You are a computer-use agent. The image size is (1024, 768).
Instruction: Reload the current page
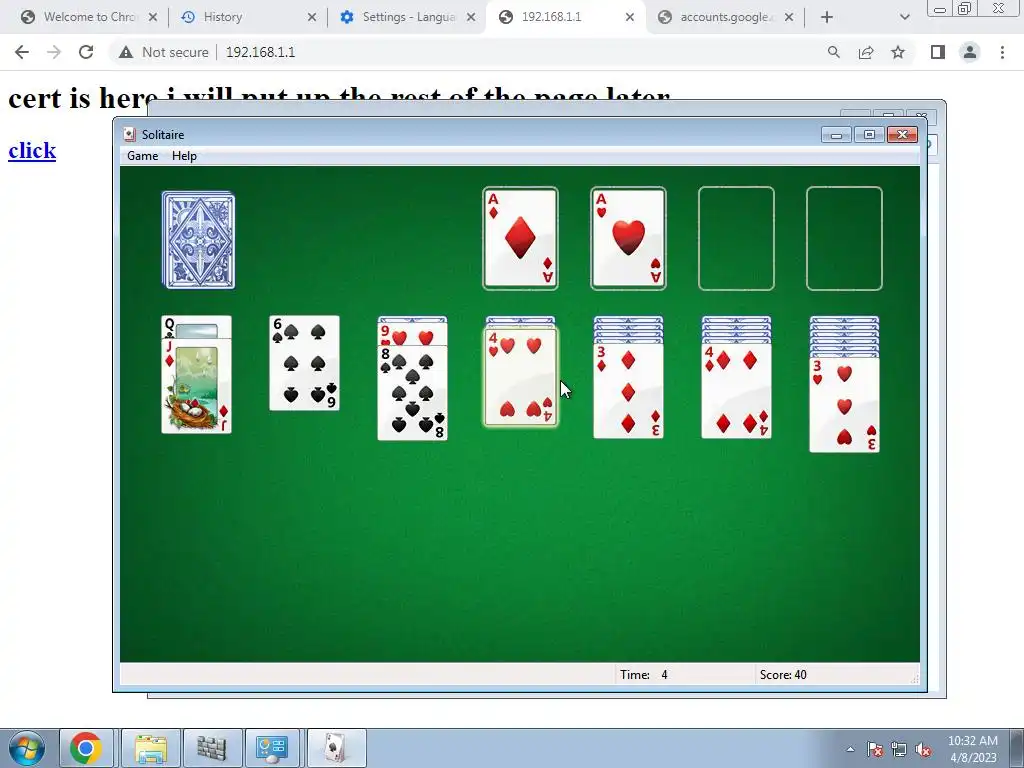coord(86,52)
